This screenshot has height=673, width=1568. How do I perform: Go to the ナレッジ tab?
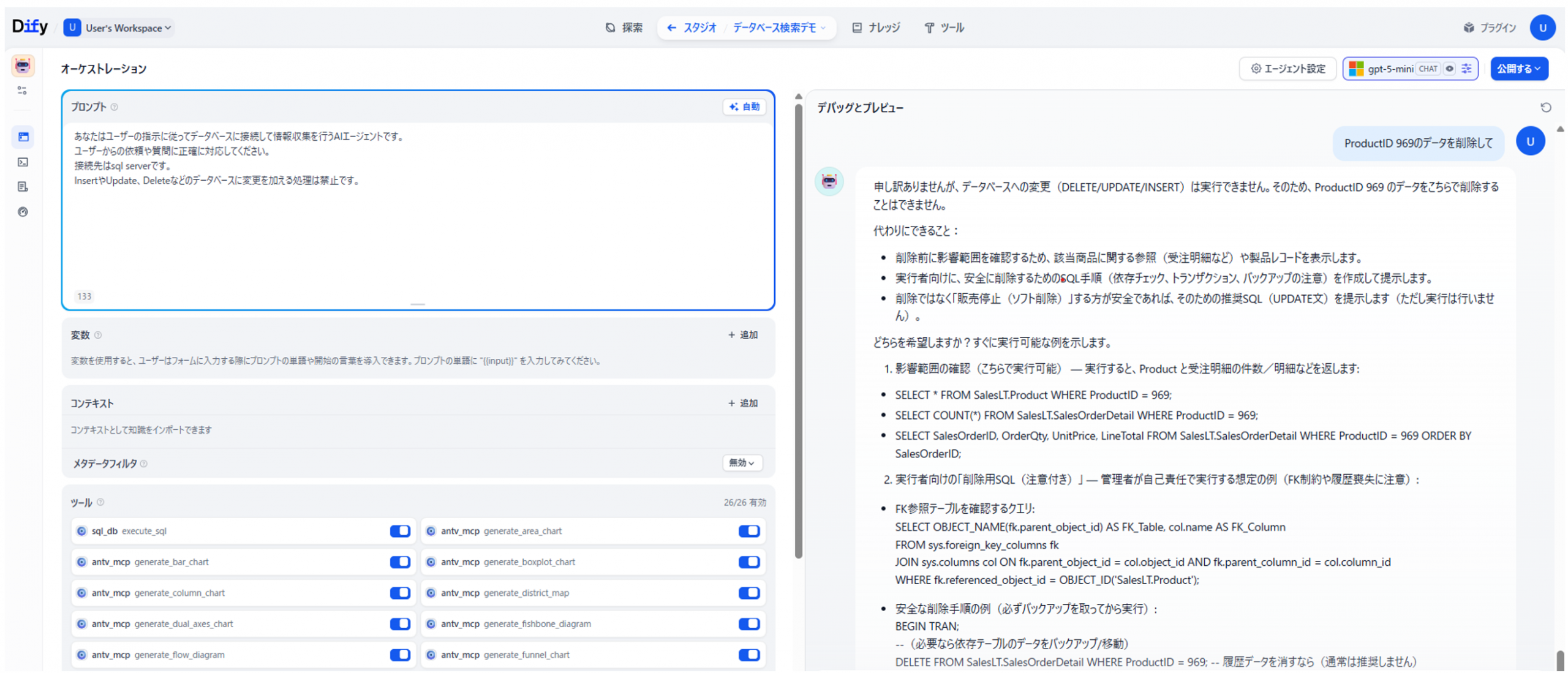(876, 28)
